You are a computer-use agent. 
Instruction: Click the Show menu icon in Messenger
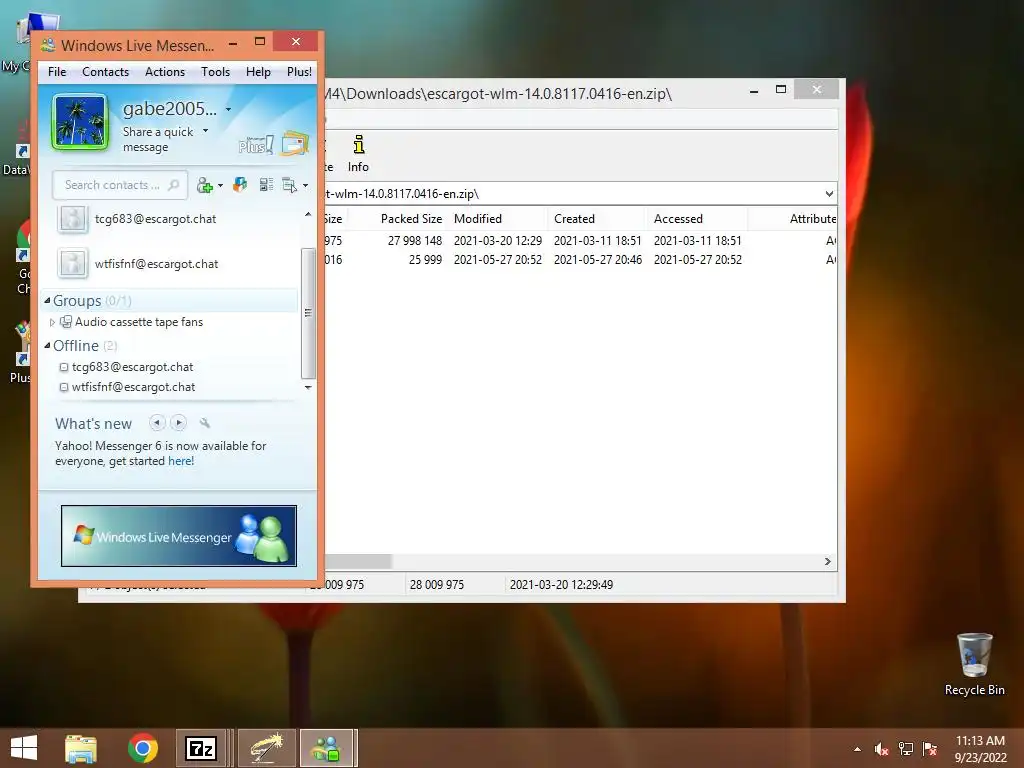[x=289, y=185]
